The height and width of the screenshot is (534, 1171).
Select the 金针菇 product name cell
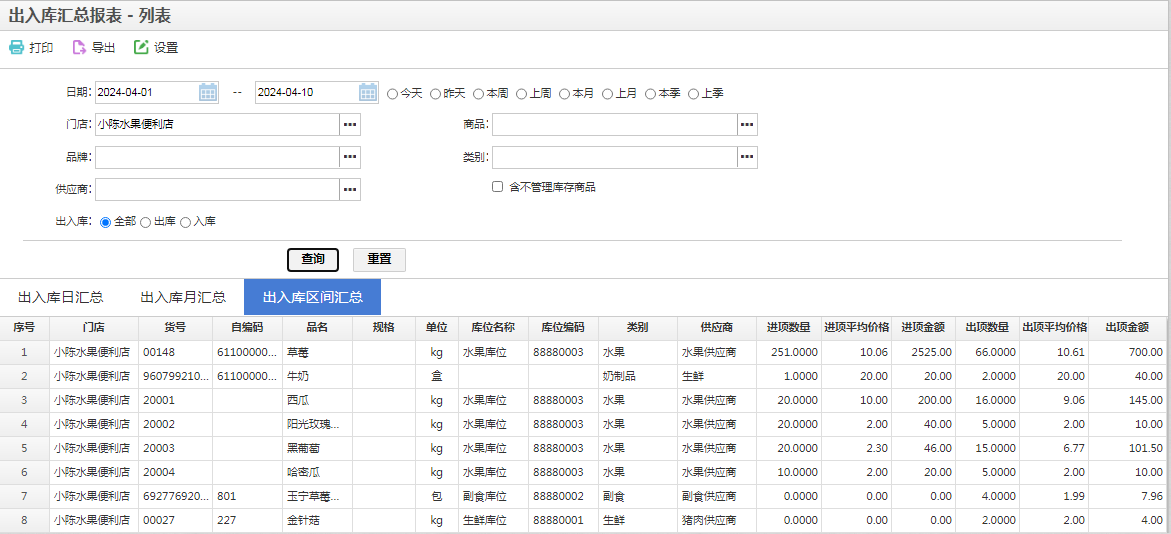pyautogui.click(x=317, y=521)
